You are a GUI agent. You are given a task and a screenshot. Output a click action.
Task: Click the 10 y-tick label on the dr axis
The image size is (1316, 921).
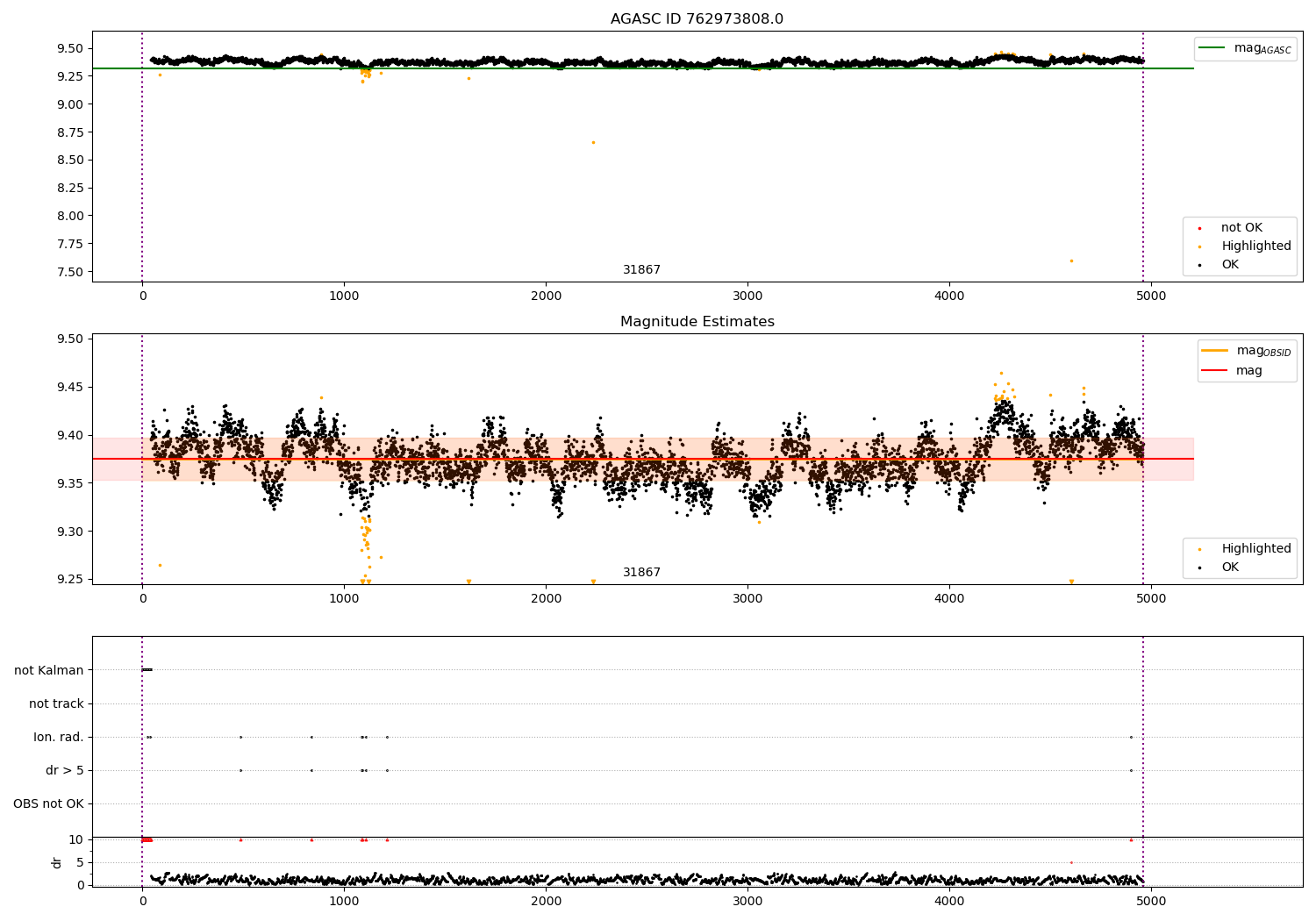pyautogui.click(x=76, y=839)
